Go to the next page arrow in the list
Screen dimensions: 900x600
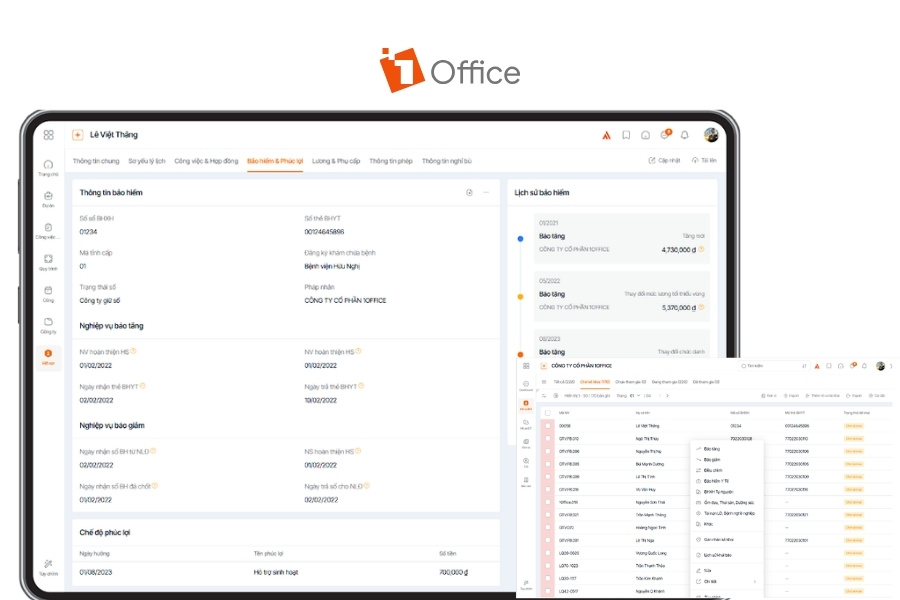click(x=667, y=396)
